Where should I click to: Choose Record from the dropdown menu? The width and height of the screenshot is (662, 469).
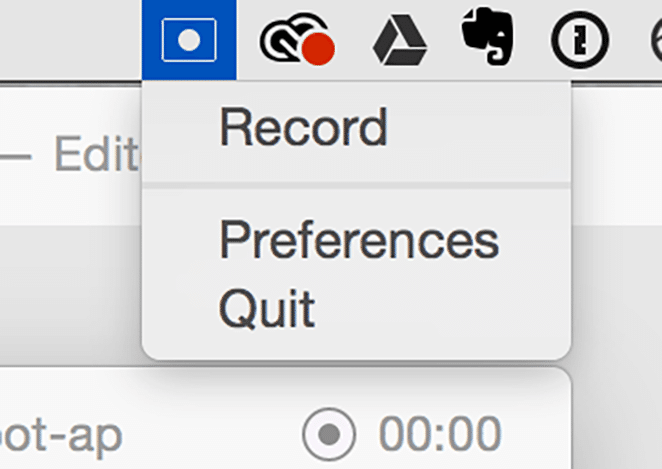pyautogui.click(x=303, y=128)
